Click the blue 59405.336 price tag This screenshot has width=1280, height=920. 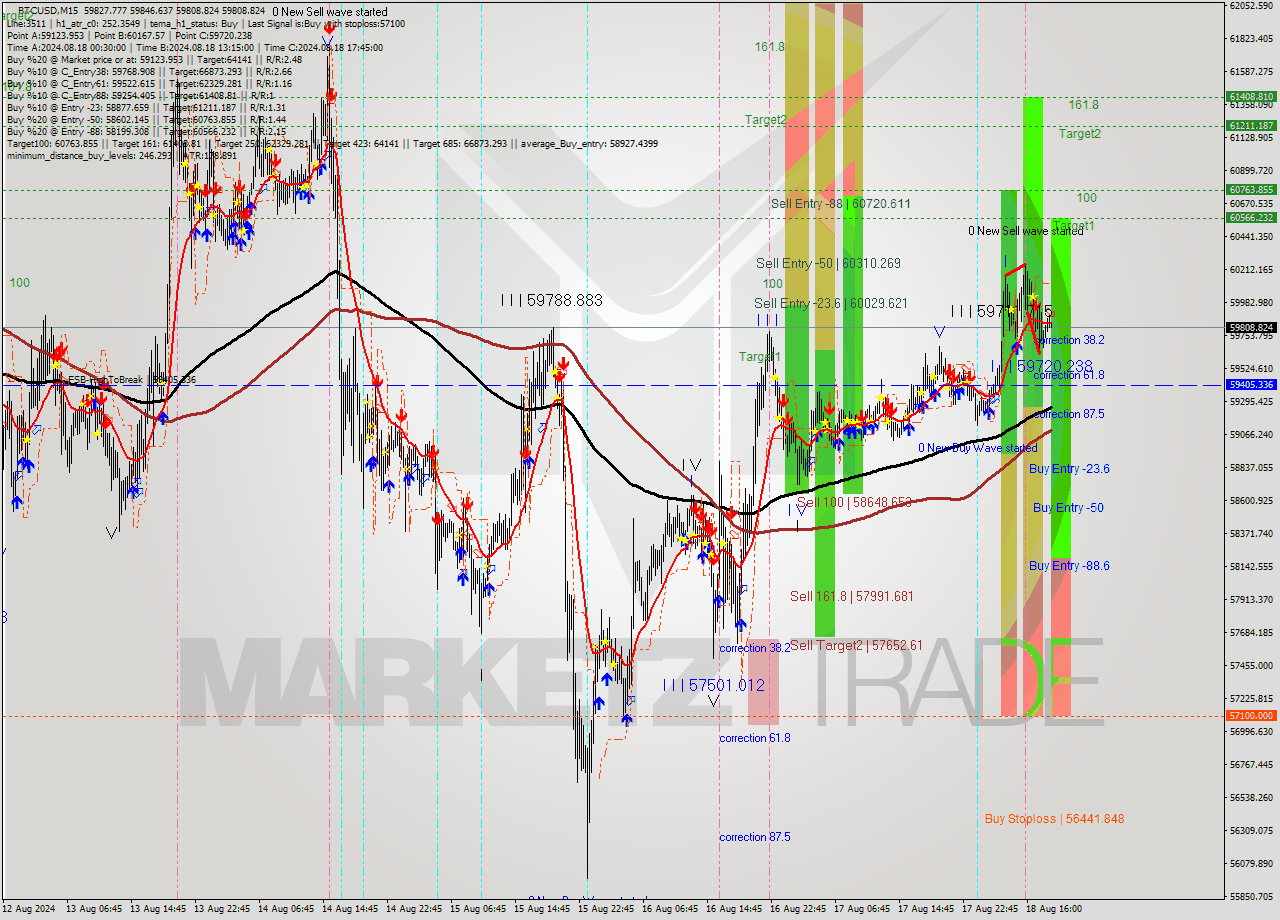(x=1250, y=384)
